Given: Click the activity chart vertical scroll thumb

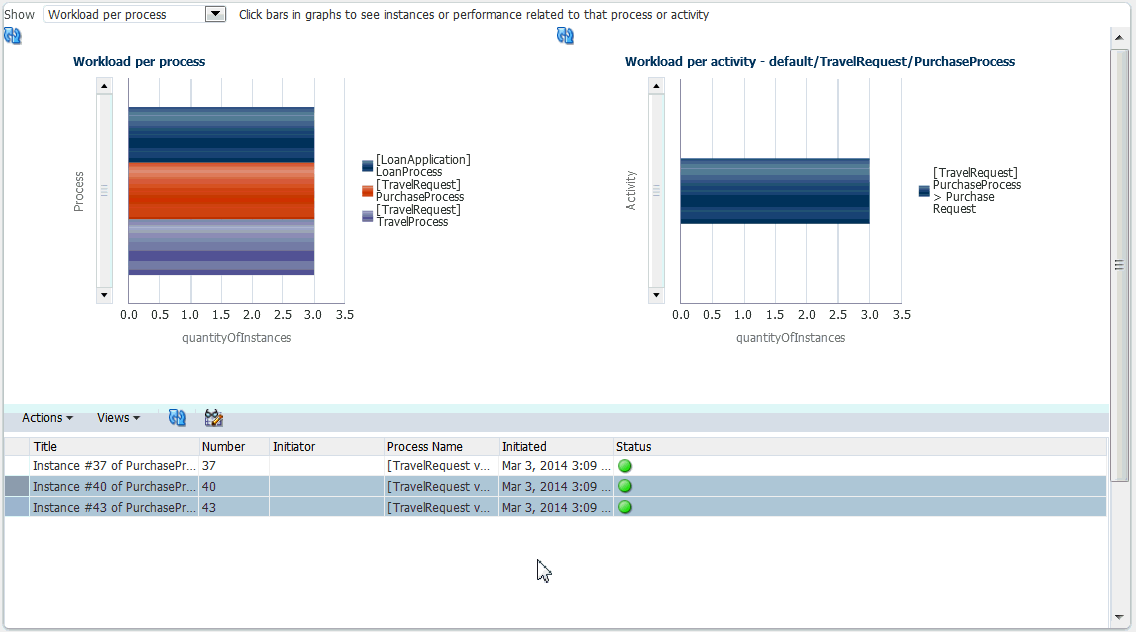Looking at the screenshot, I should point(656,191).
